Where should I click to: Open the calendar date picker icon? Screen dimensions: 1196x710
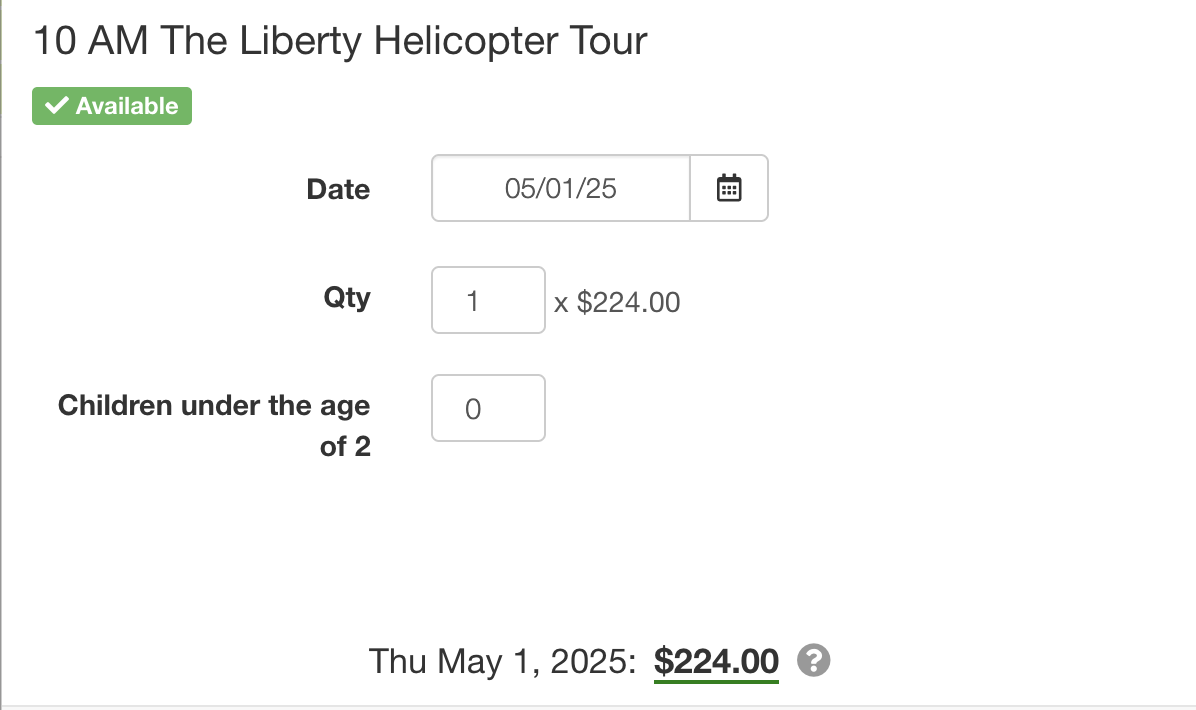pyautogui.click(x=729, y=188)
